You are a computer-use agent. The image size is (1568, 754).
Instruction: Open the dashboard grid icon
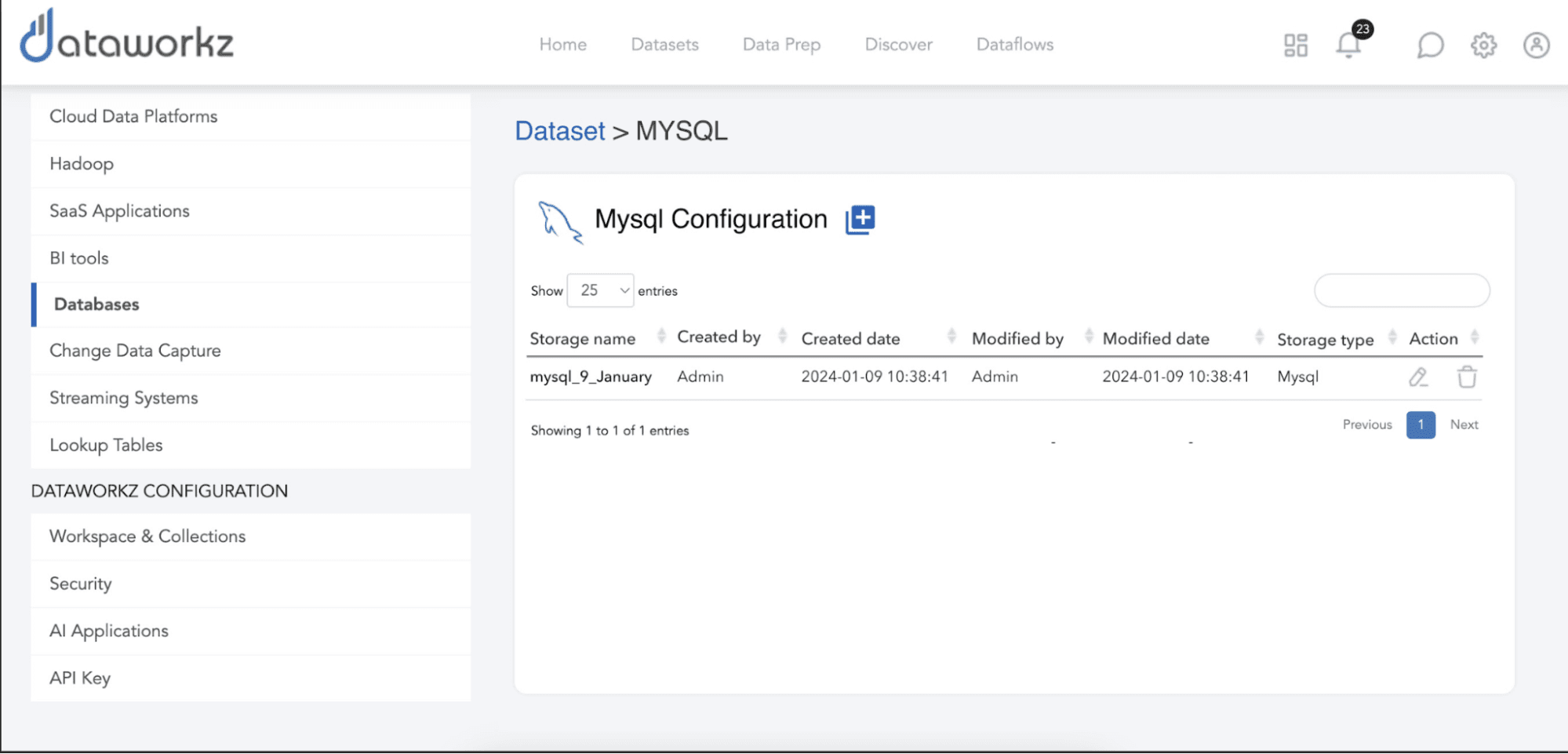(x=1296, y=46)
